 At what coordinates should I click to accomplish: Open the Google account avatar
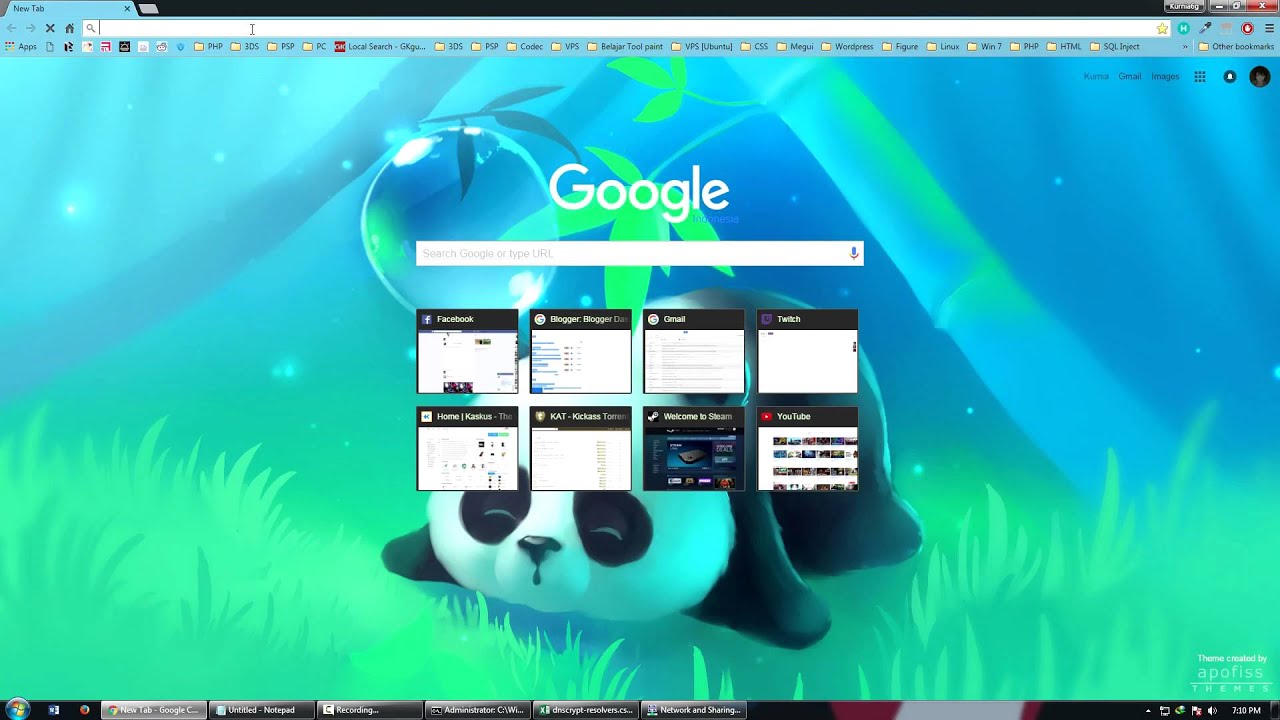[1260, 77]
